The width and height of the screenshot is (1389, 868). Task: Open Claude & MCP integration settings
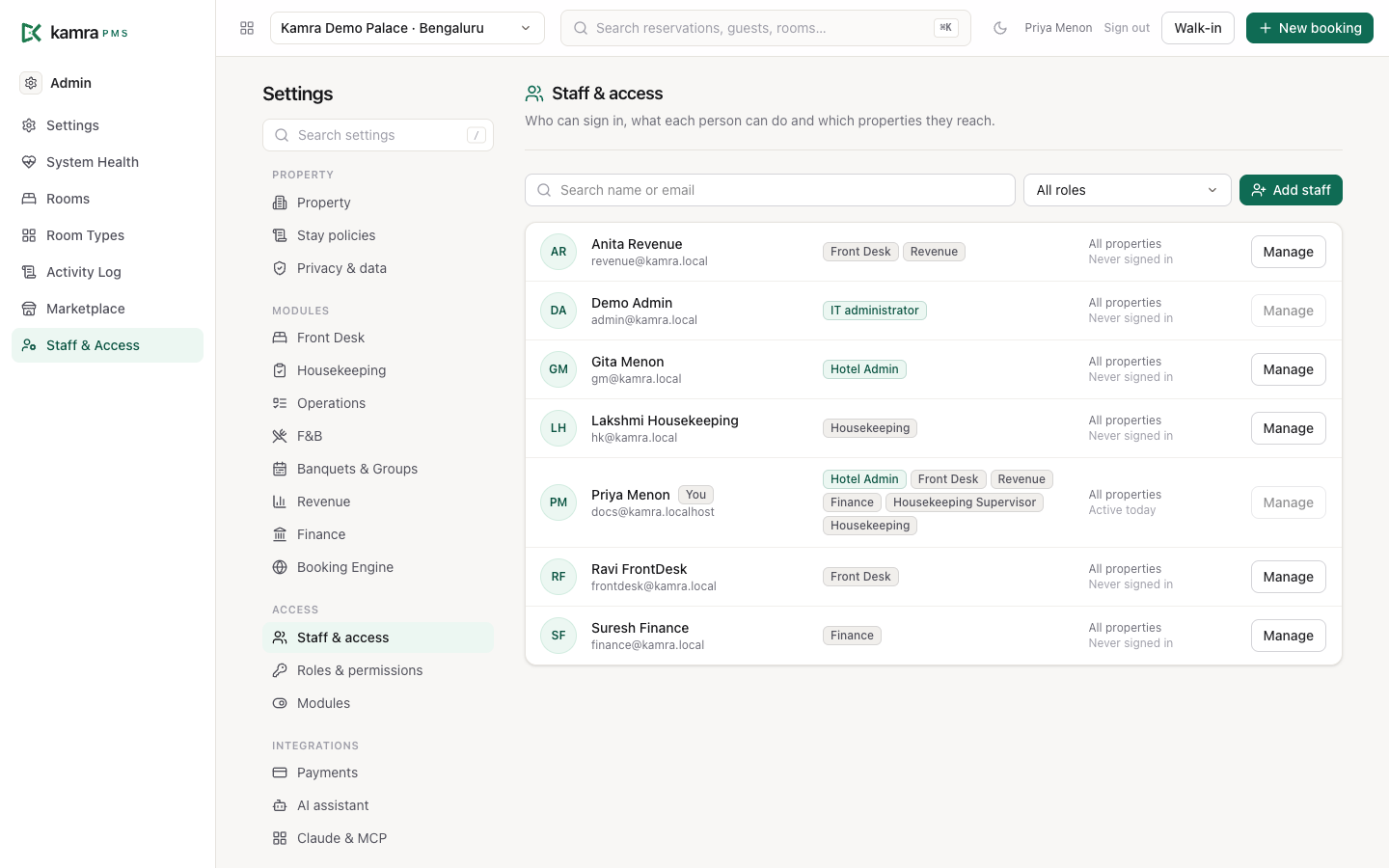click(378, 838)
